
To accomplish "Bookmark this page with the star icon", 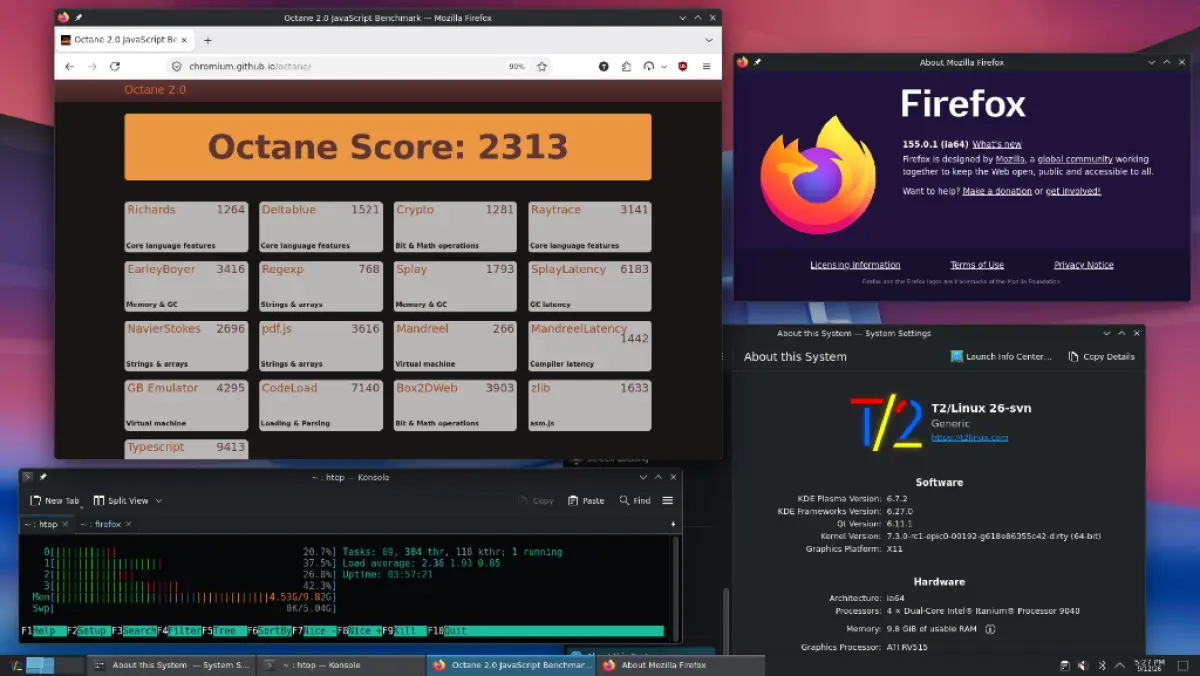I will point(542,66).
